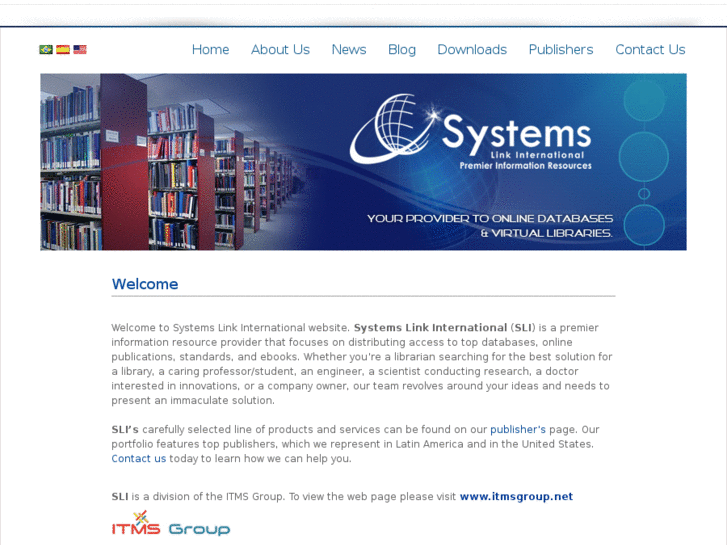Switch site language via US flag

coord(80,49)
